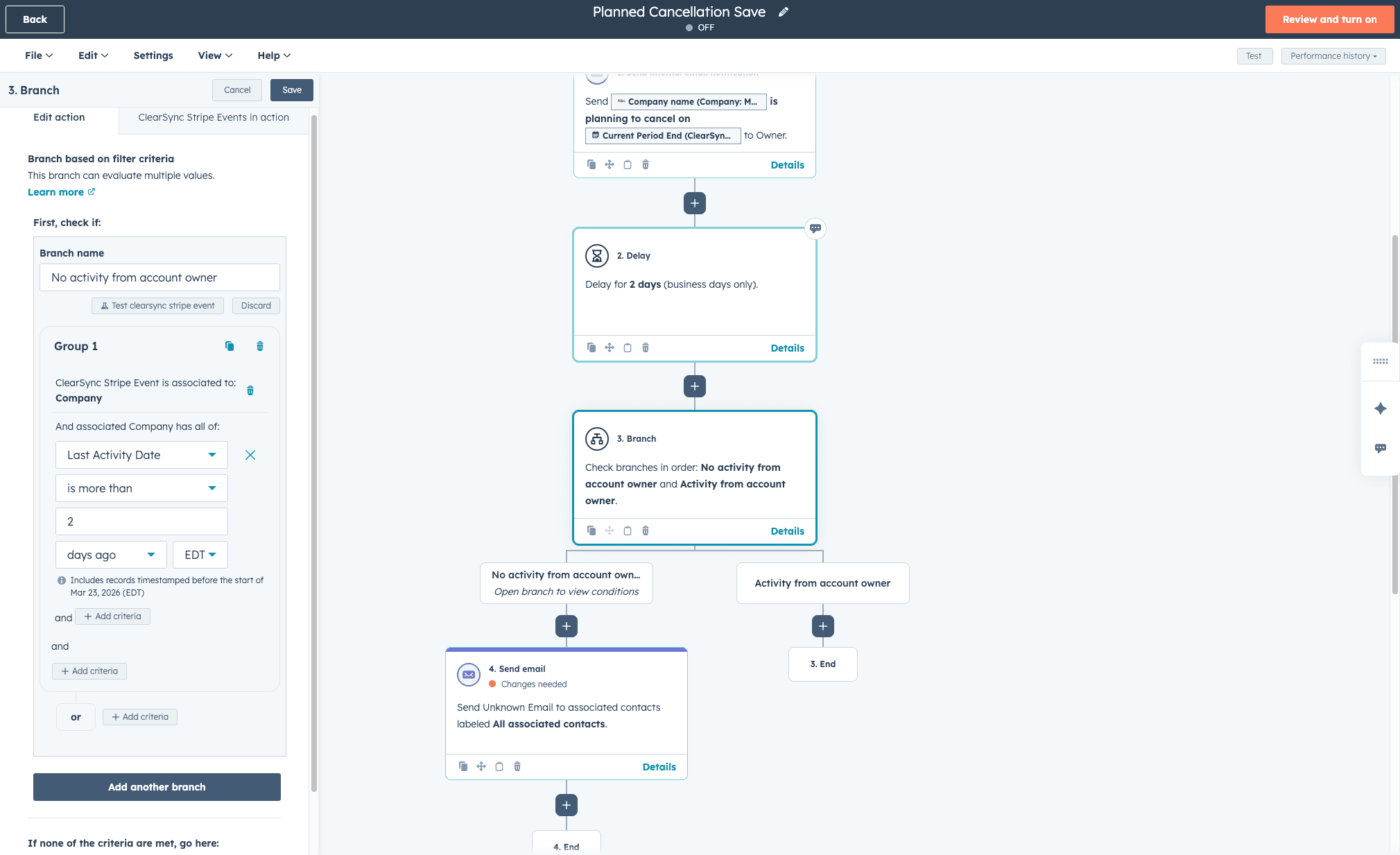Open the sparkle AI assistant icon in sidebar

[1380, 408]
